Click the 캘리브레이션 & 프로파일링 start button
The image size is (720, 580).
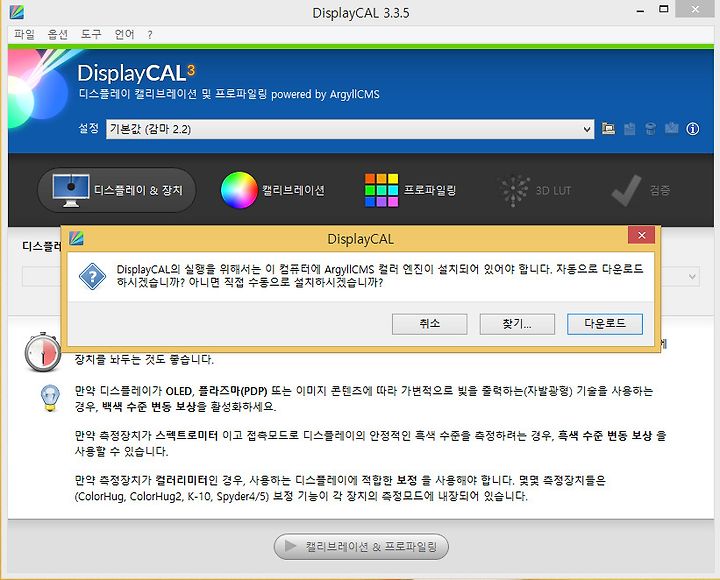click(x=361, y=546)
